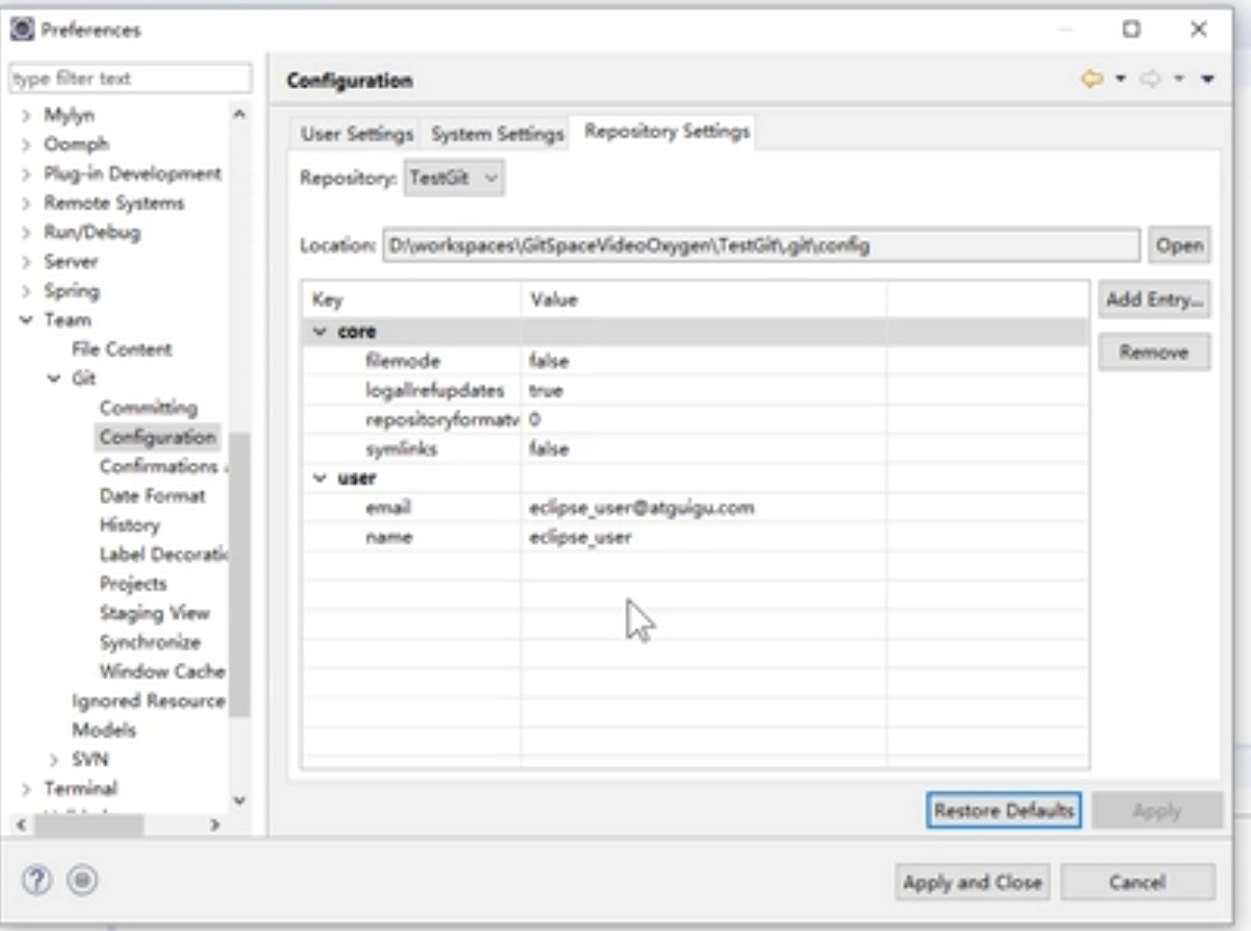Click the help question mark icon
Screen dimensions: 1251x931
pos(38,880)
